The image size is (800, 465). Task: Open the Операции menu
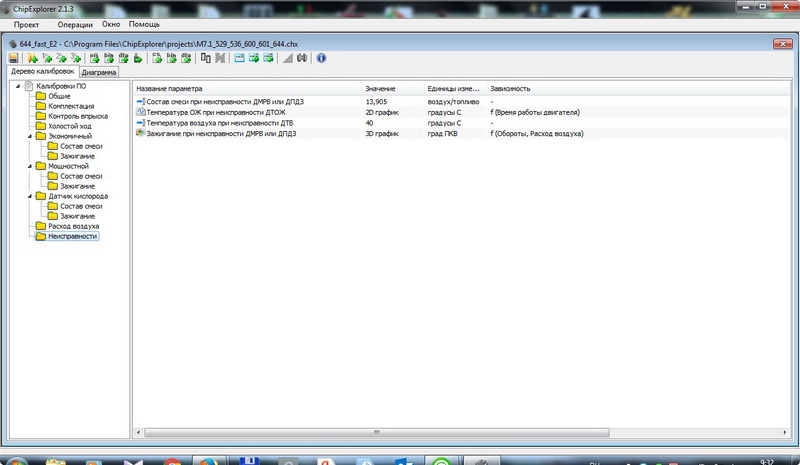pyautogui.click(x=75, y=23)
